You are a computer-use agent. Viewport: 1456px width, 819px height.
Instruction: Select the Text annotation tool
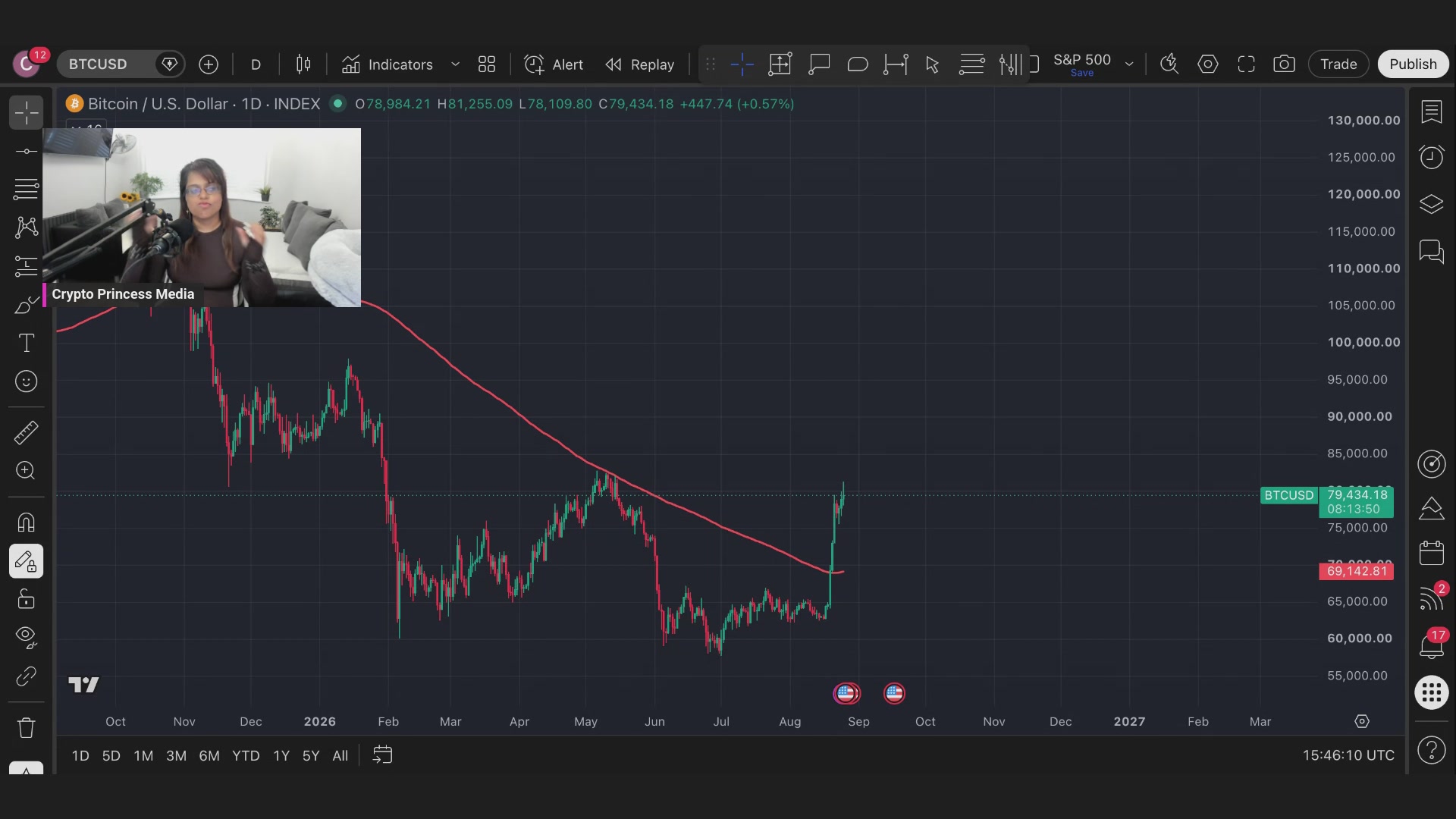pos(27,343)
